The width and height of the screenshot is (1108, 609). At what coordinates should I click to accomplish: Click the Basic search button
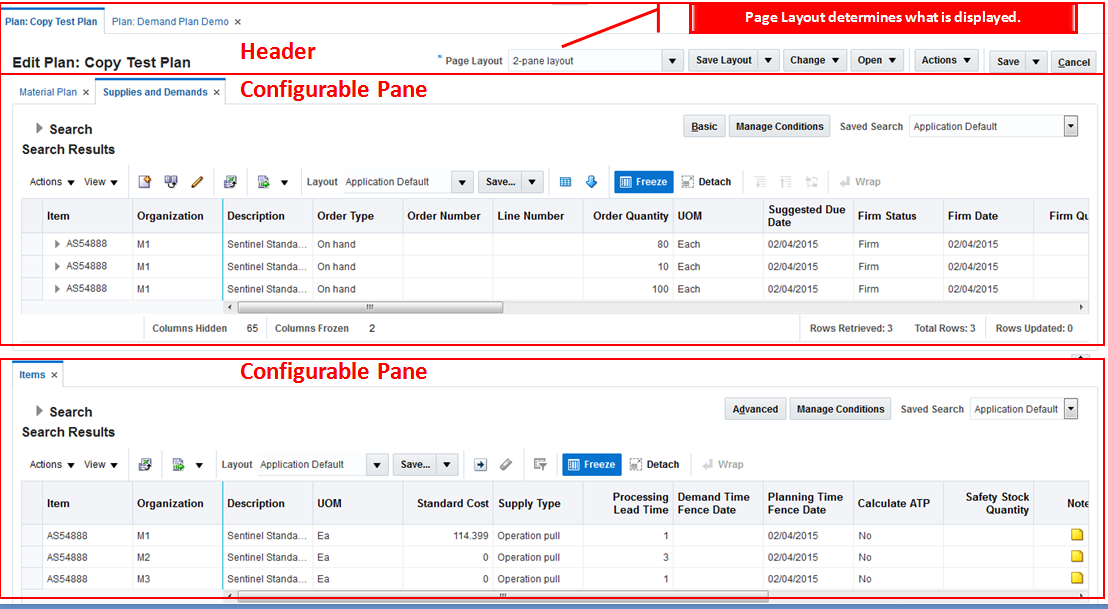coord(704,126)
